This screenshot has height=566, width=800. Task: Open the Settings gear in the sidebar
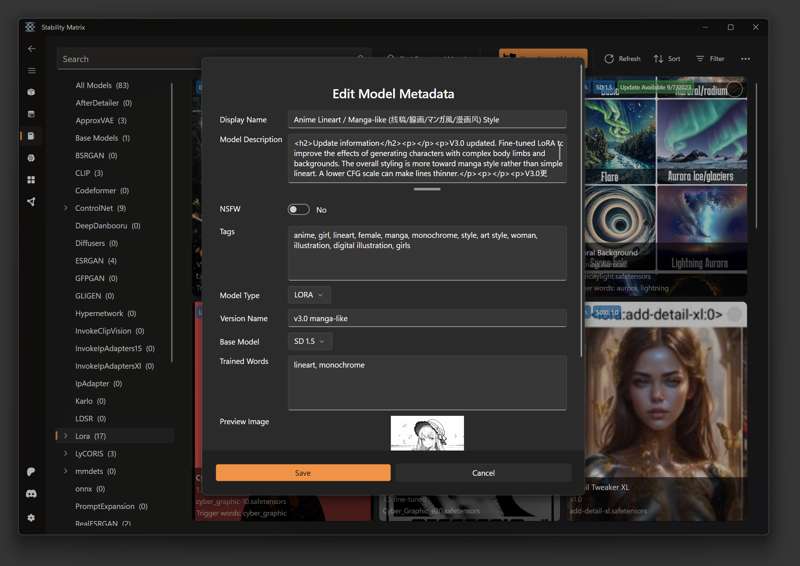31,517
